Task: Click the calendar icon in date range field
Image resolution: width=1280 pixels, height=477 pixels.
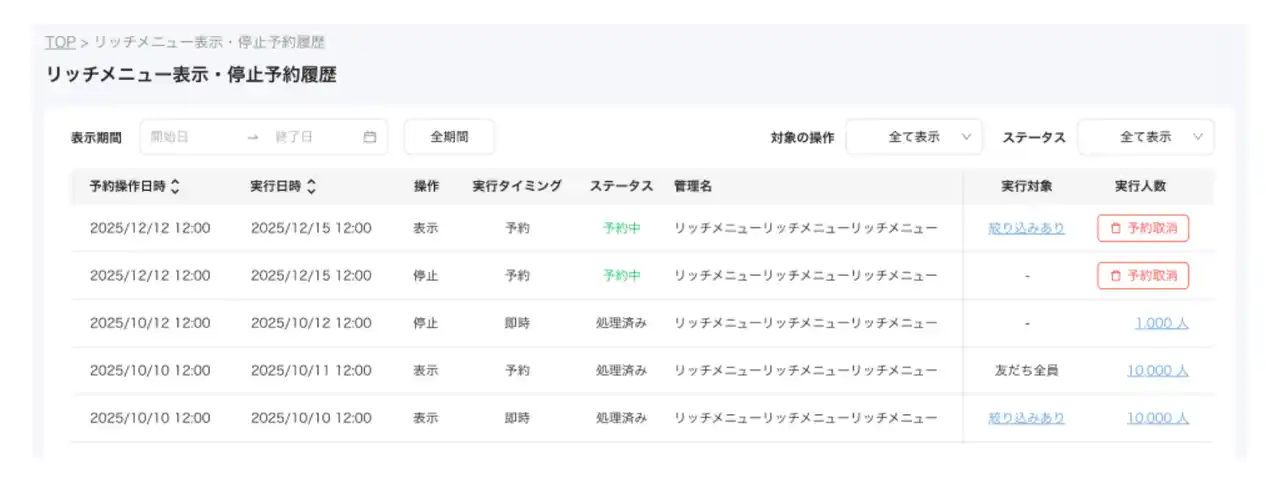Action: tap(370, 137)
